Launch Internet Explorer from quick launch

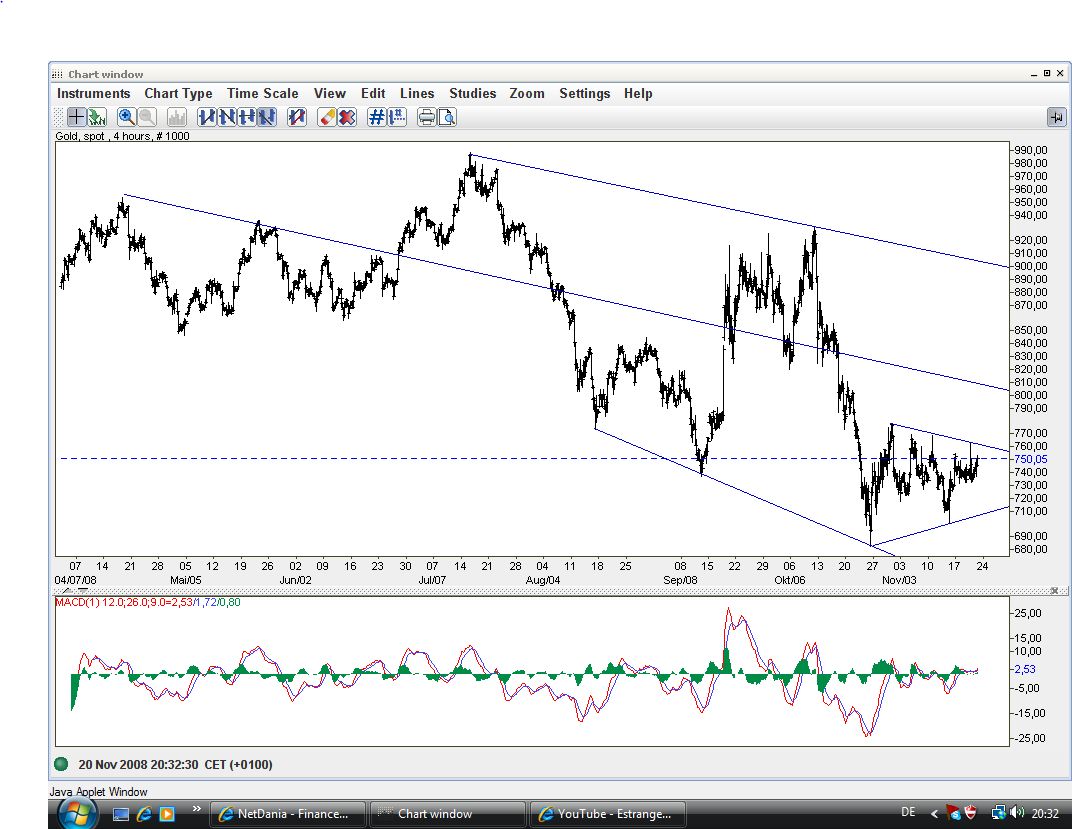(x=144, y=814)
